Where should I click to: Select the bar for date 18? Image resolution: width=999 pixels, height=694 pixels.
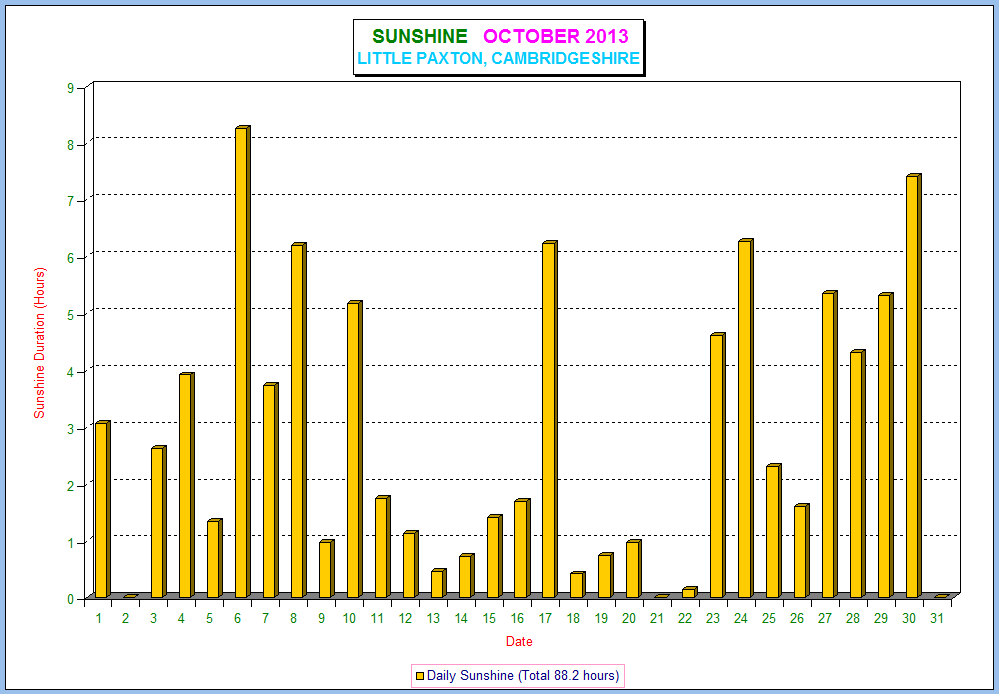click(578, 585)
